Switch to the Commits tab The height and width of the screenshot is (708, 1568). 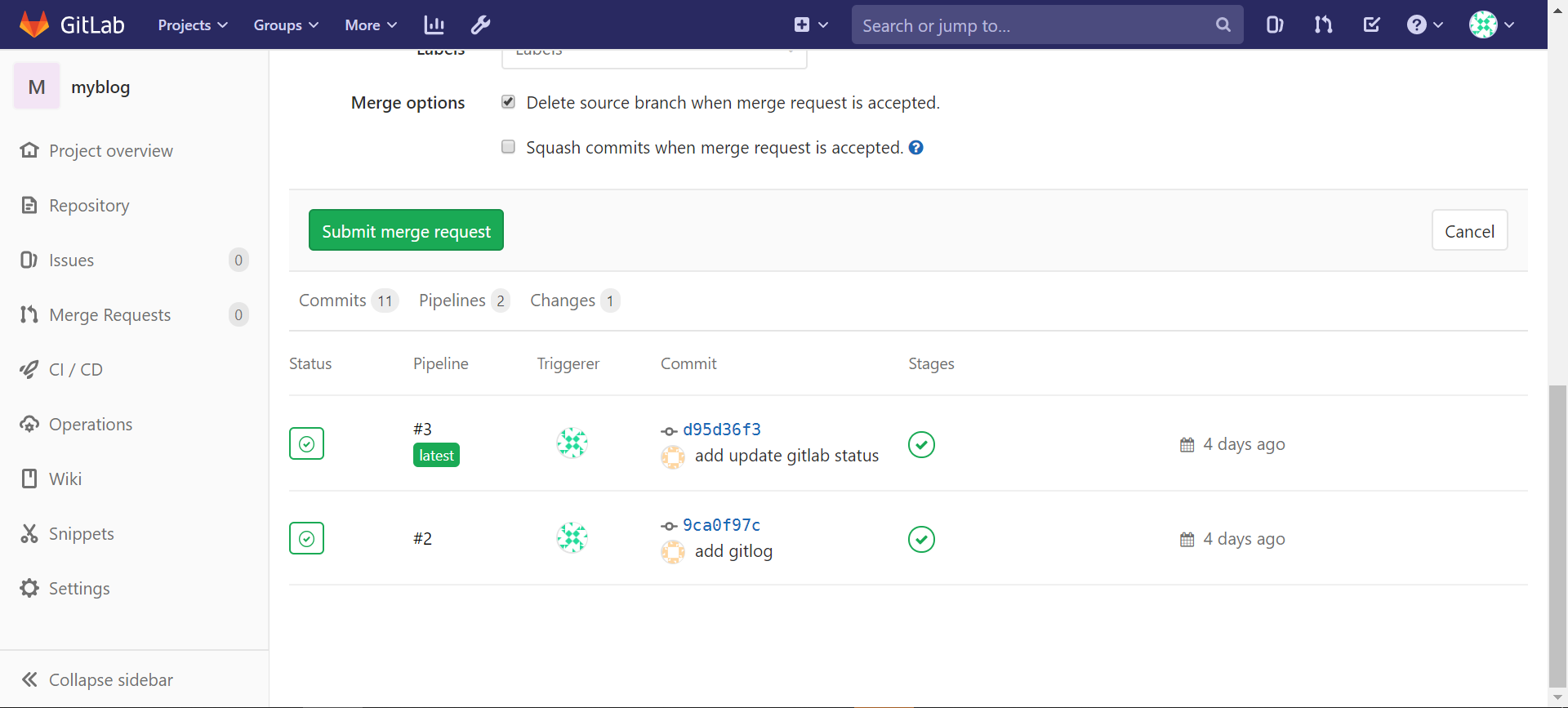348,301
